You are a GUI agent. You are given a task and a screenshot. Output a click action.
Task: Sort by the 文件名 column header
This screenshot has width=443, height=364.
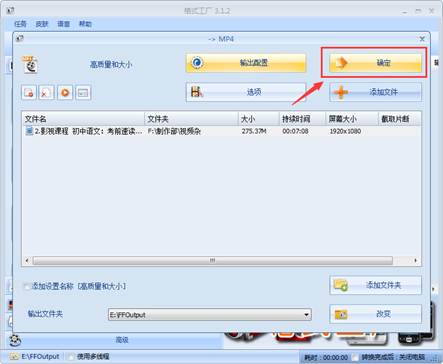[83, 119]
